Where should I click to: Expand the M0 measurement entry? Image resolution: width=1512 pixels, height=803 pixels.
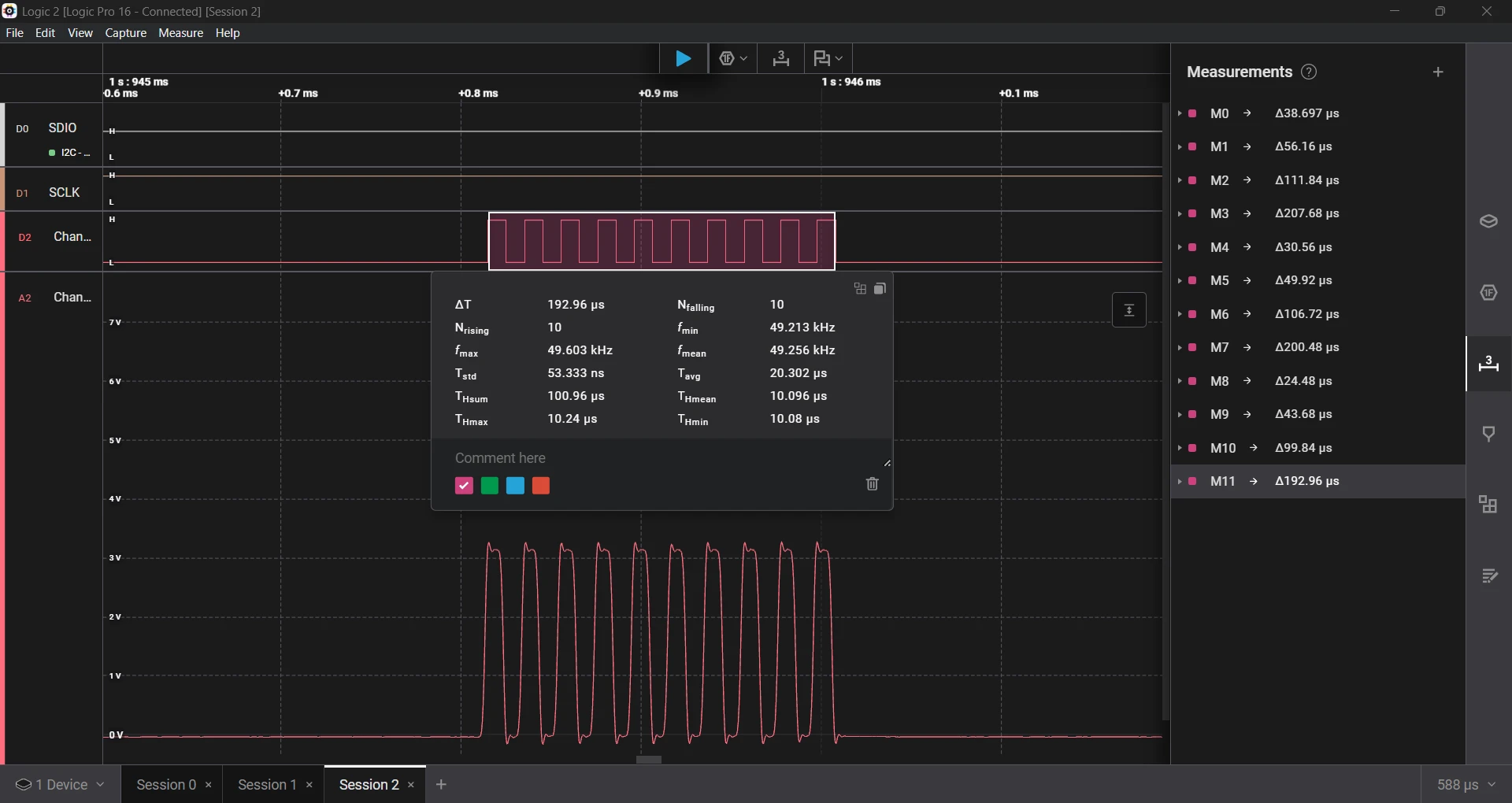pyautogui.click(x=1180, y=113)
